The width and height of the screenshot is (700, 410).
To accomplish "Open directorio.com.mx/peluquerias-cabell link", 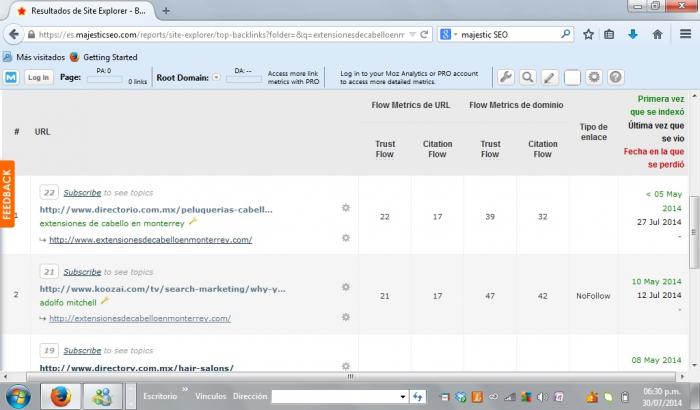I will click(156, 209).
